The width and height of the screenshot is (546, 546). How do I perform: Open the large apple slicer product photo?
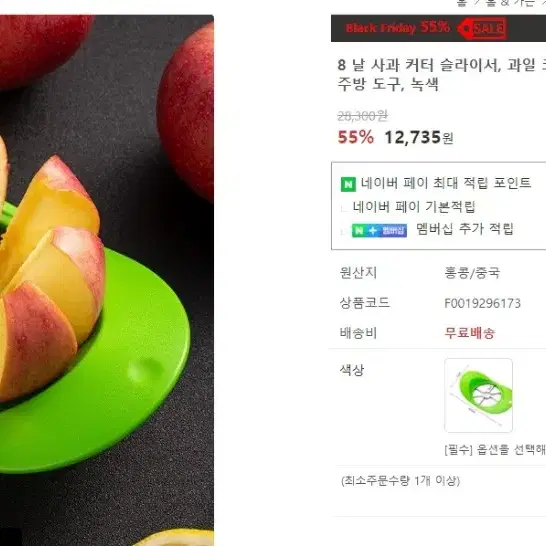107,280
